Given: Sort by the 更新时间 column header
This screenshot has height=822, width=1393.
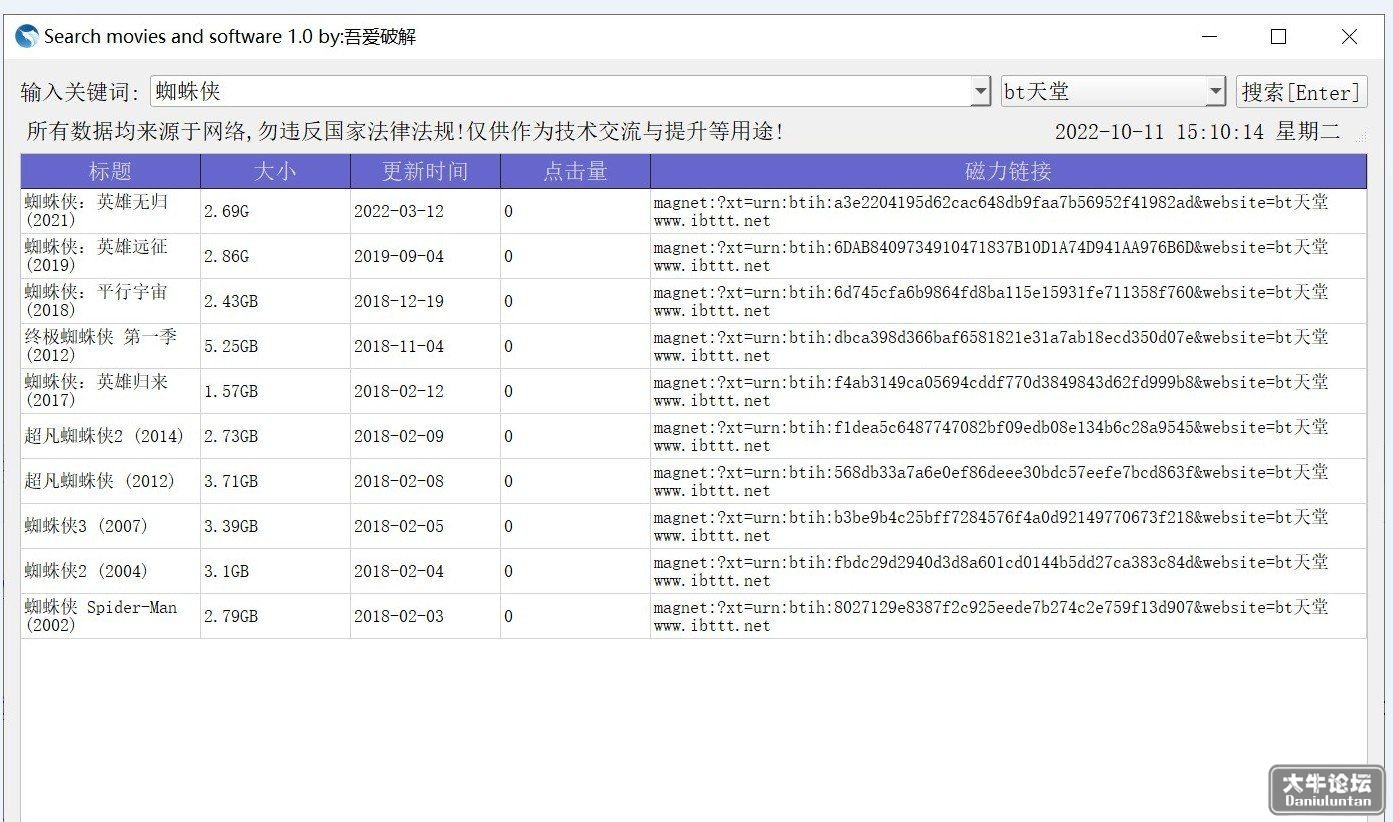Looking at the screenshot, I should [425, 171].
